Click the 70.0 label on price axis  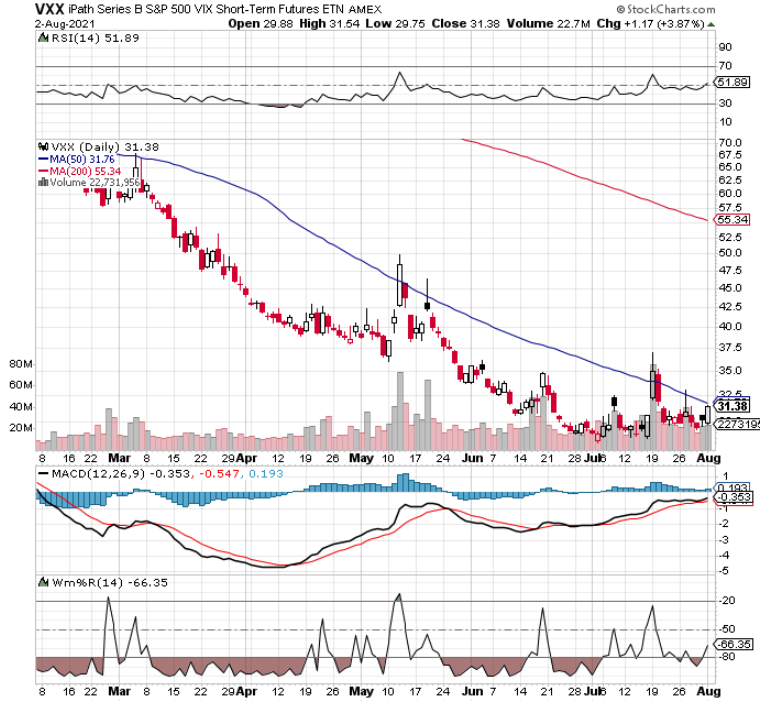[730, 143]
